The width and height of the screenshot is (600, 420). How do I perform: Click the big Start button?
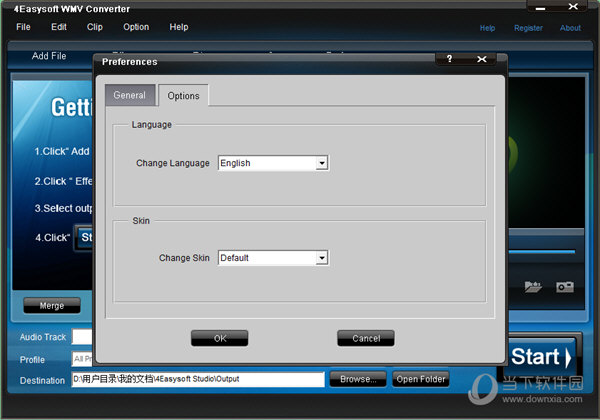pyautogui.click(x=541, y=357)
